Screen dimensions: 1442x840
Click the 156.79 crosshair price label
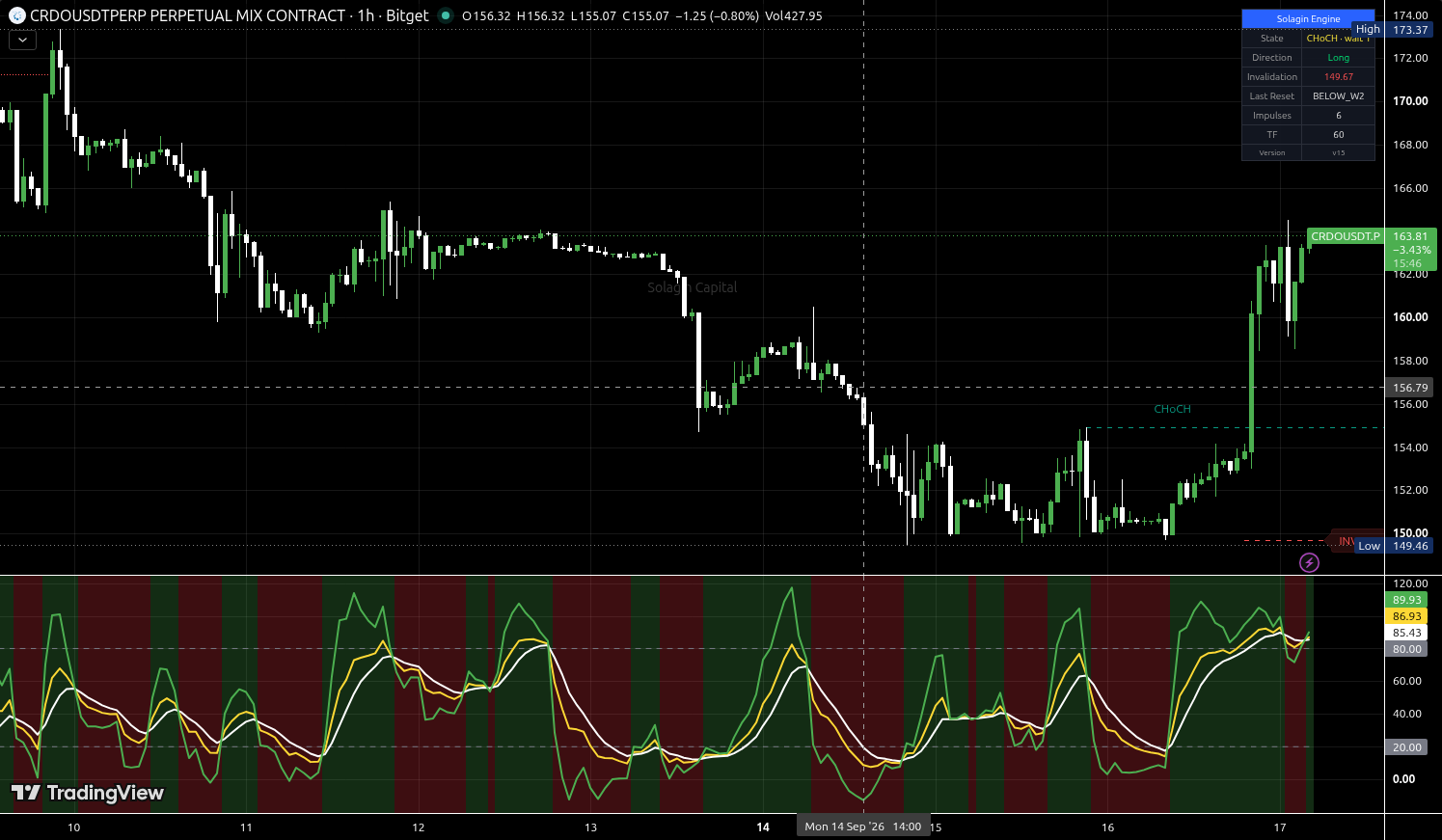[x=1410, y=388]
